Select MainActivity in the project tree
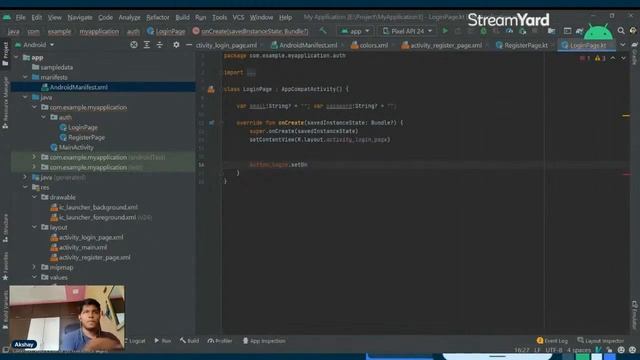 coord(76,147)
